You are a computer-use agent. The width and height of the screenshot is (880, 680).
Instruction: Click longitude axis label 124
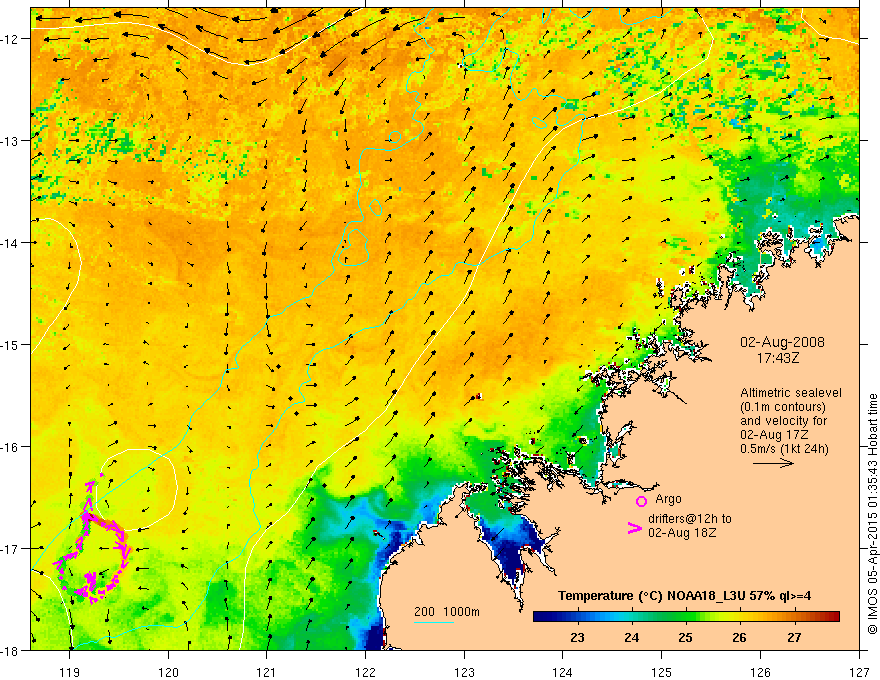click(563, 672)
